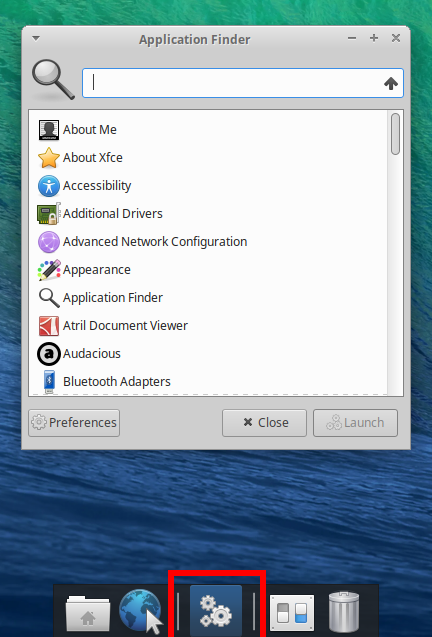
Task: Close window with title bar X
Action: (396, 38)
